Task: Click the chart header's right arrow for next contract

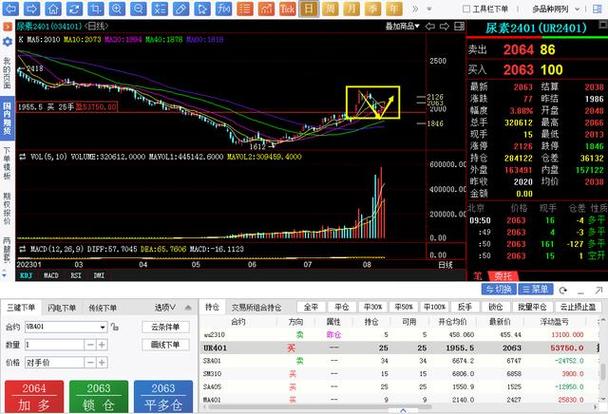Action: (445, 26)
